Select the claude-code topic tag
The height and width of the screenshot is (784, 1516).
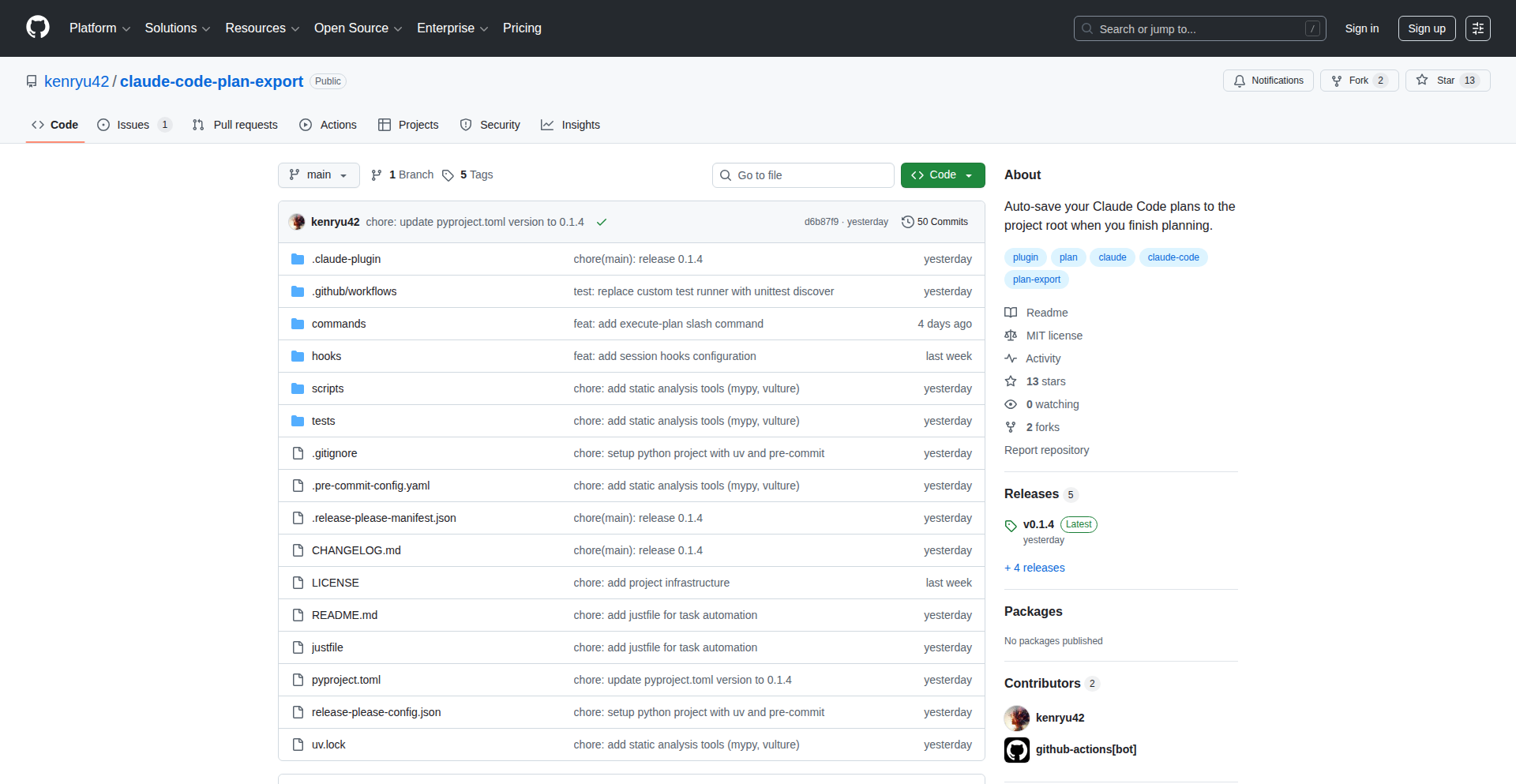pos(1173,257)
